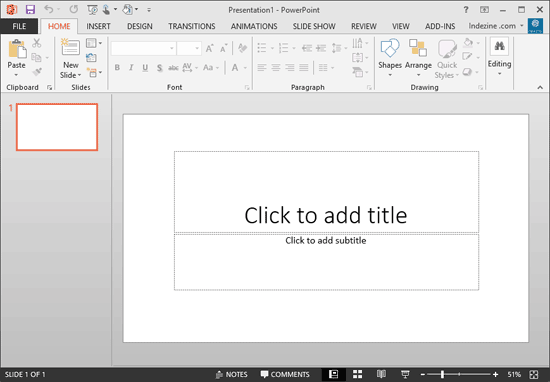Activate Format Painter brush icon
The width and height of the screenshot is (550, 382).
[x=36, y=72]
